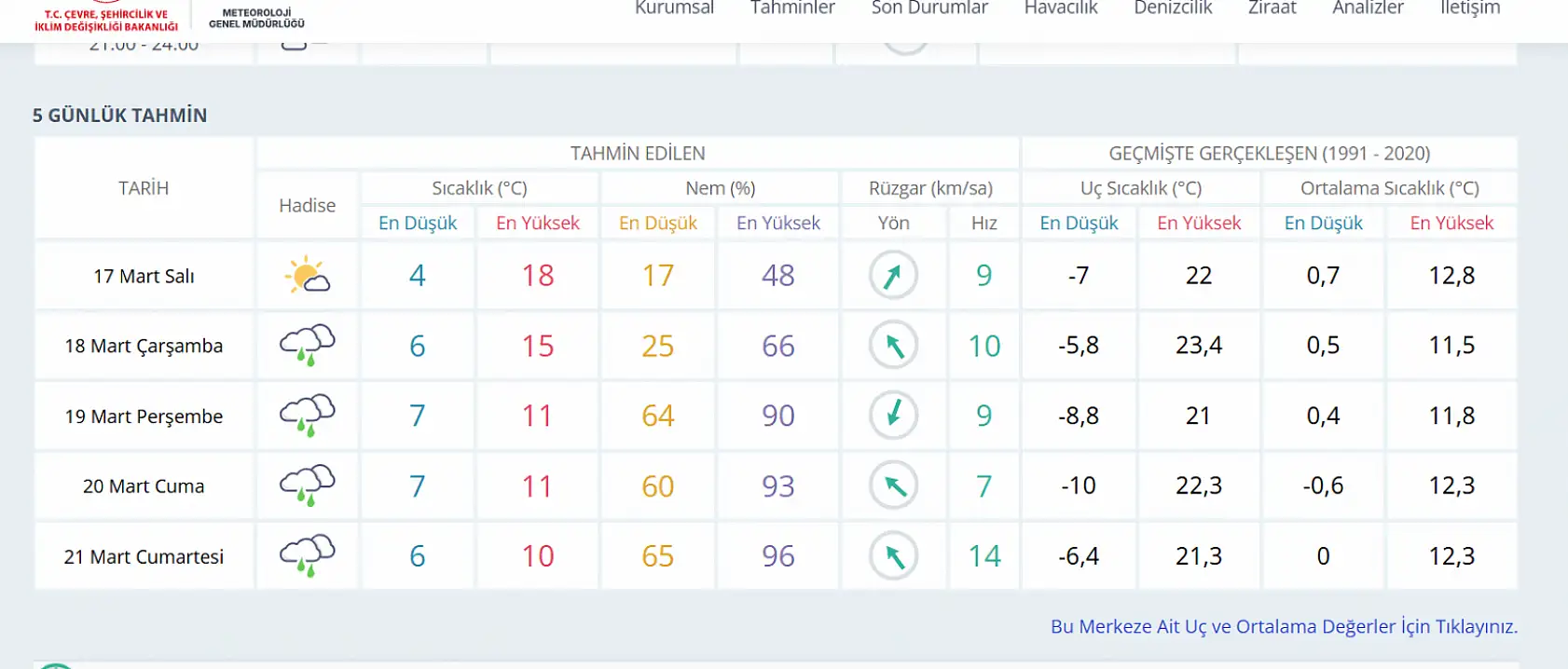The image size is (1568, 669).
Task: Click humidity high value 48
Action: [x=777, y=276]
